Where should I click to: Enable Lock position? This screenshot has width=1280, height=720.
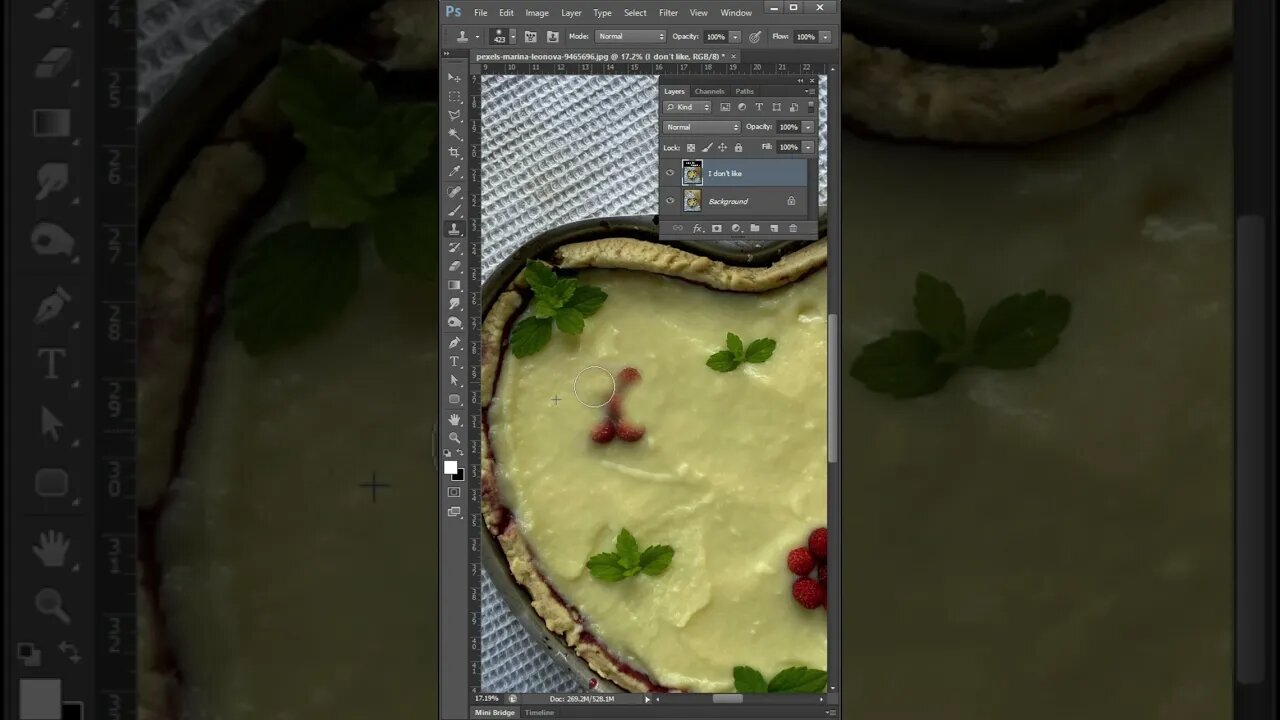pos(722,147)
